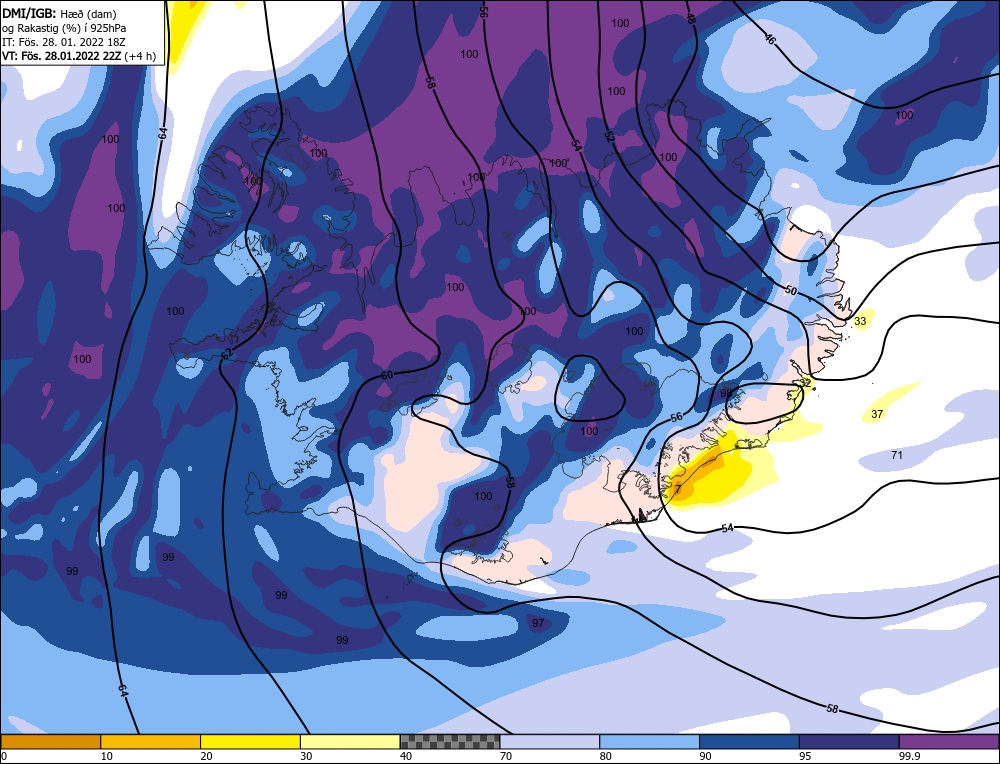Click the 'VT: Fös. 28.01.2022 22Z (+4 h)' line
The image size is (1000, 764).
point(79,55)
